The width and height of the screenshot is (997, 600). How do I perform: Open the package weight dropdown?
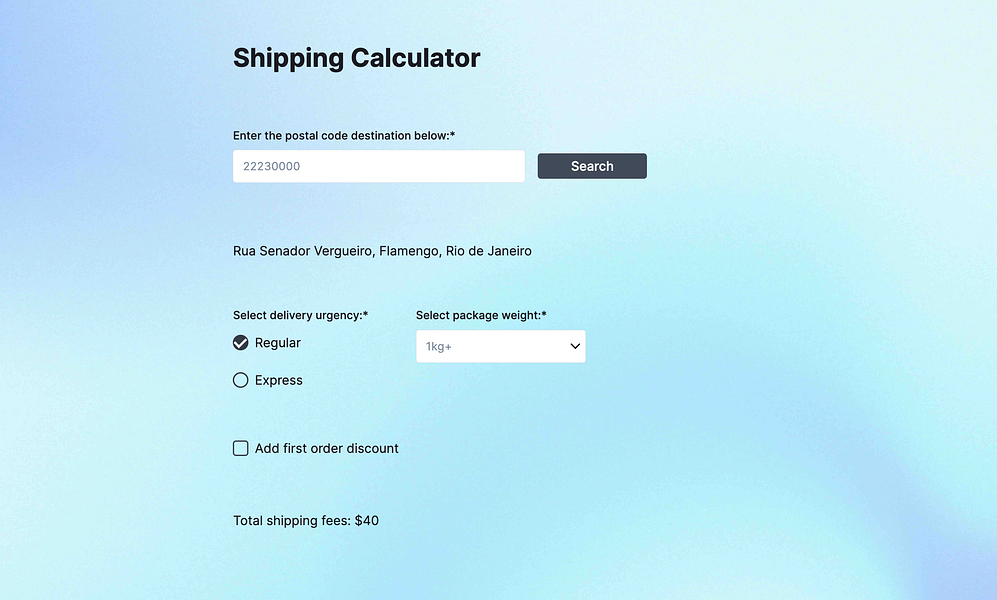pyautogui.click(x=500, y=346)
